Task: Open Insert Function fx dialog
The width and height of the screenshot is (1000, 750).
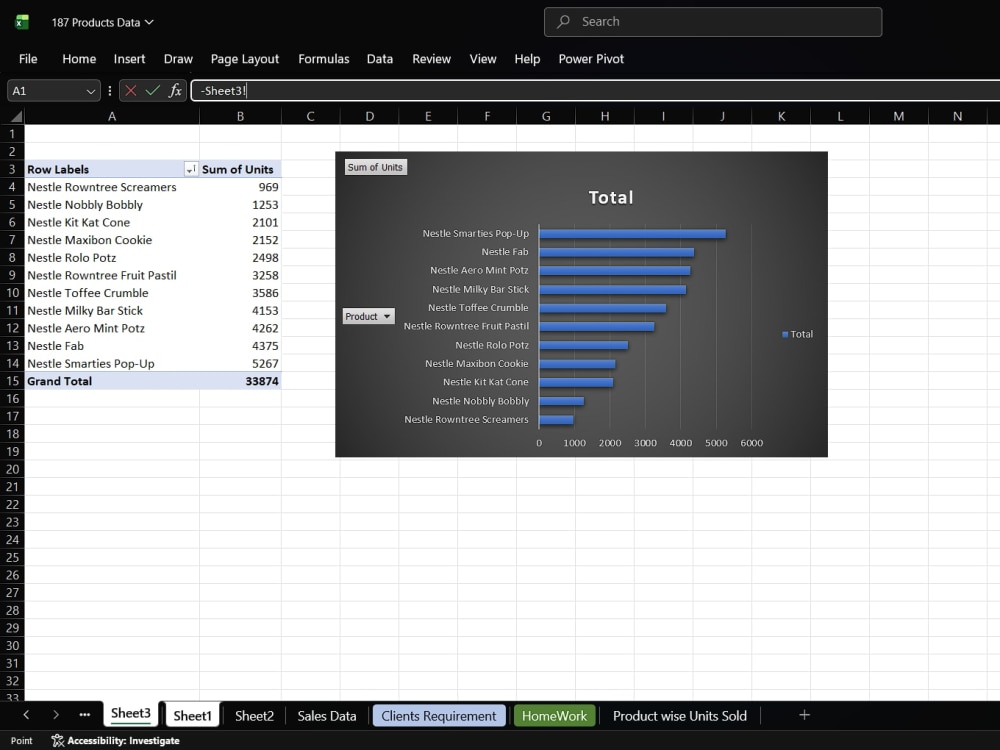Action: point(175,91)
